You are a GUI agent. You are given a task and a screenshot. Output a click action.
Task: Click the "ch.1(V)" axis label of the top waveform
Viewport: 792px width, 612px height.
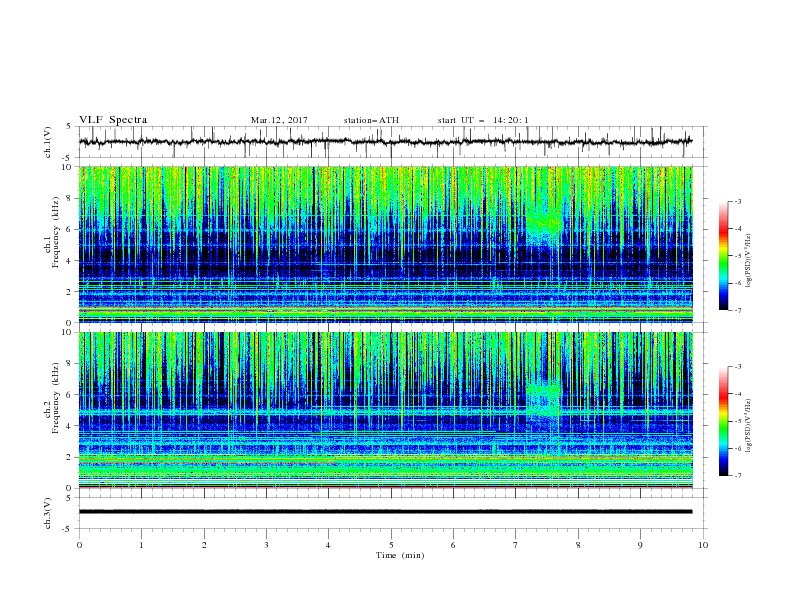coord(48,142)
